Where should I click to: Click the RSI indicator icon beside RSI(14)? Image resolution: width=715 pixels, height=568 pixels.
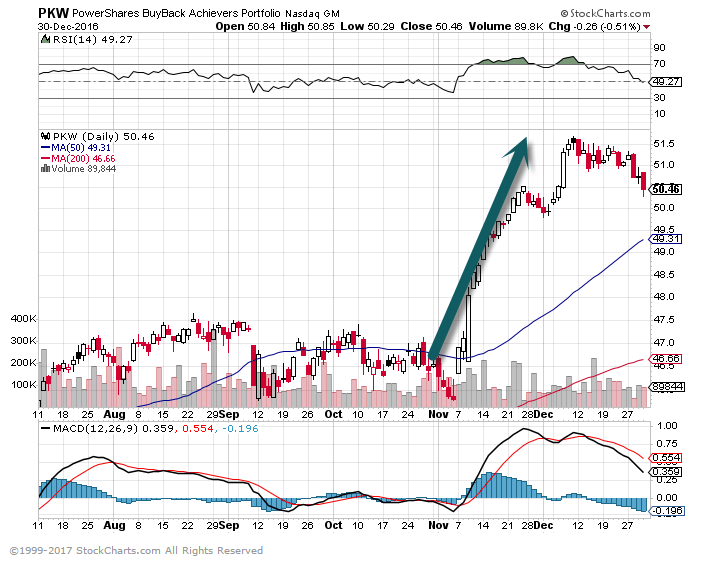(x=45, y=39)
